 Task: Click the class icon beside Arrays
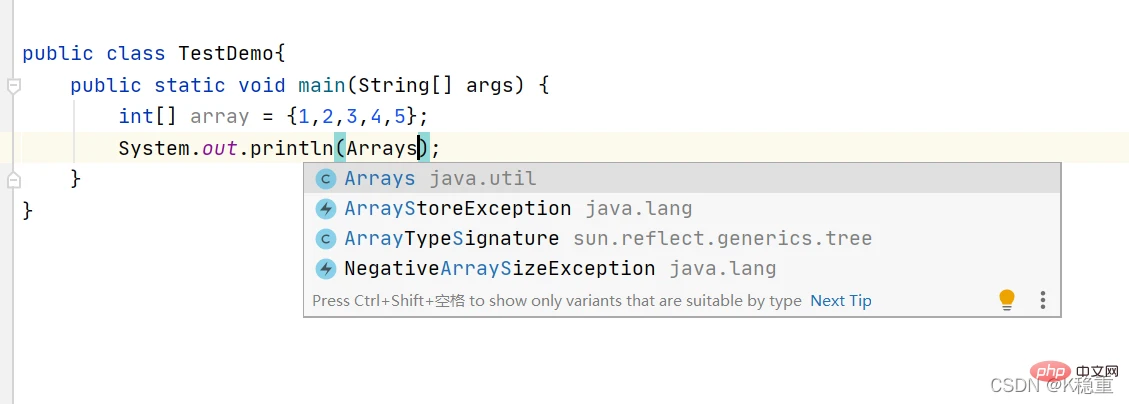tap(326, 179)
